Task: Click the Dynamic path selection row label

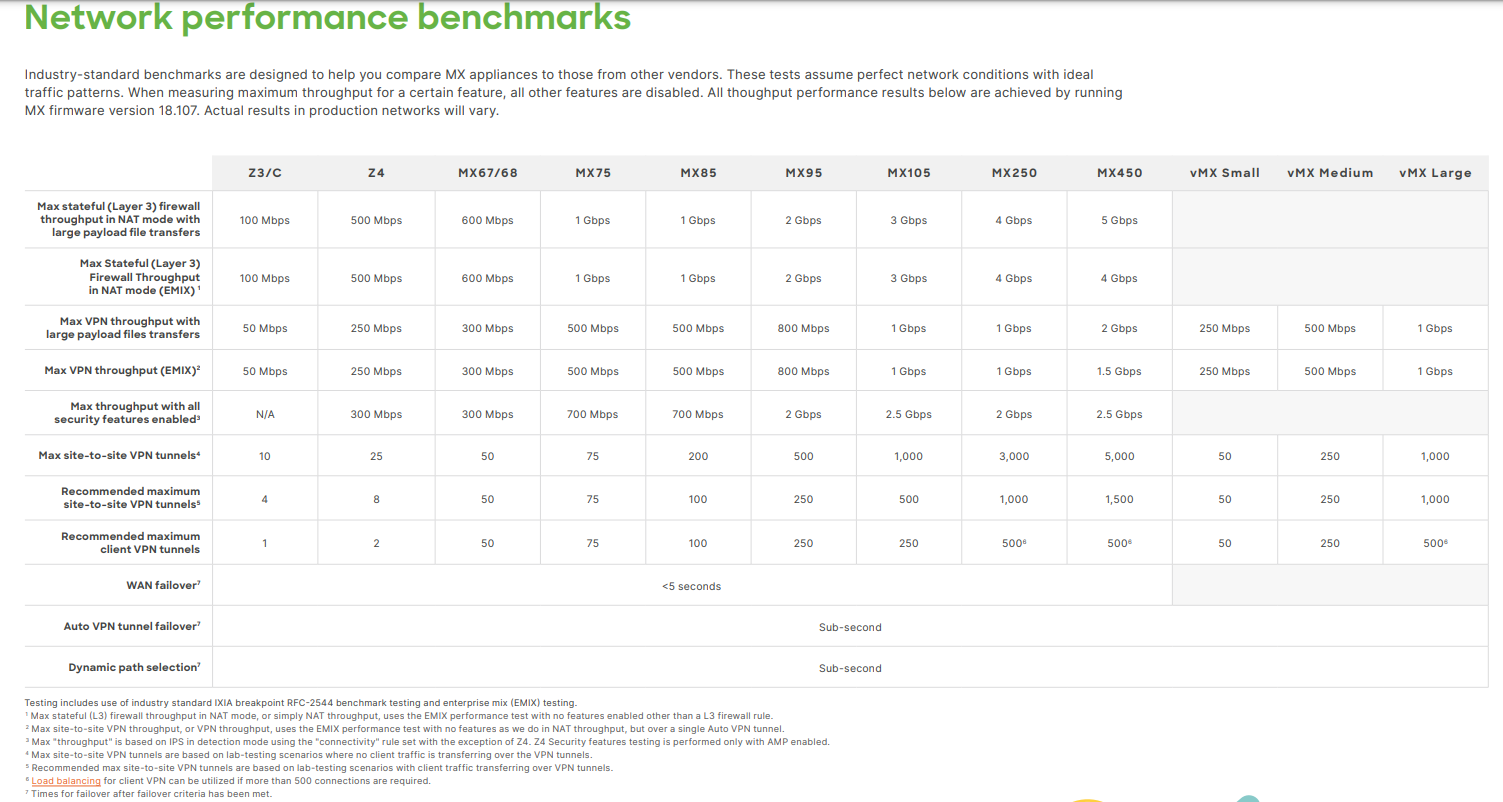Action: coord(131,667)
